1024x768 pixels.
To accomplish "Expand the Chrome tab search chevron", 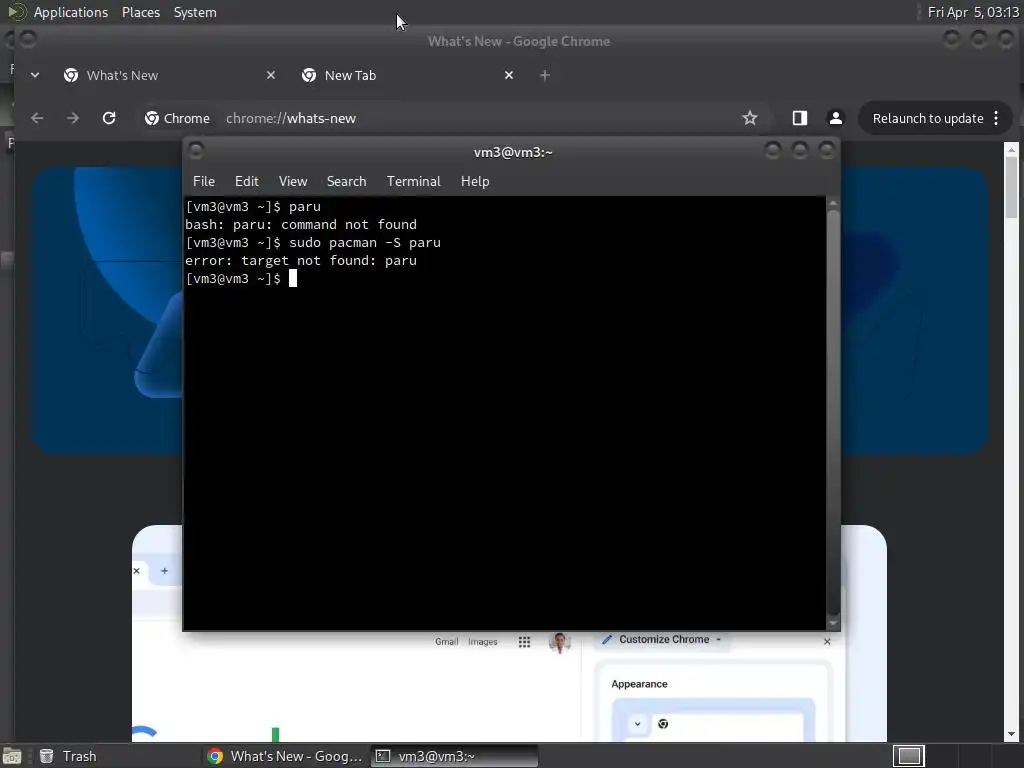I will (35, 76).
